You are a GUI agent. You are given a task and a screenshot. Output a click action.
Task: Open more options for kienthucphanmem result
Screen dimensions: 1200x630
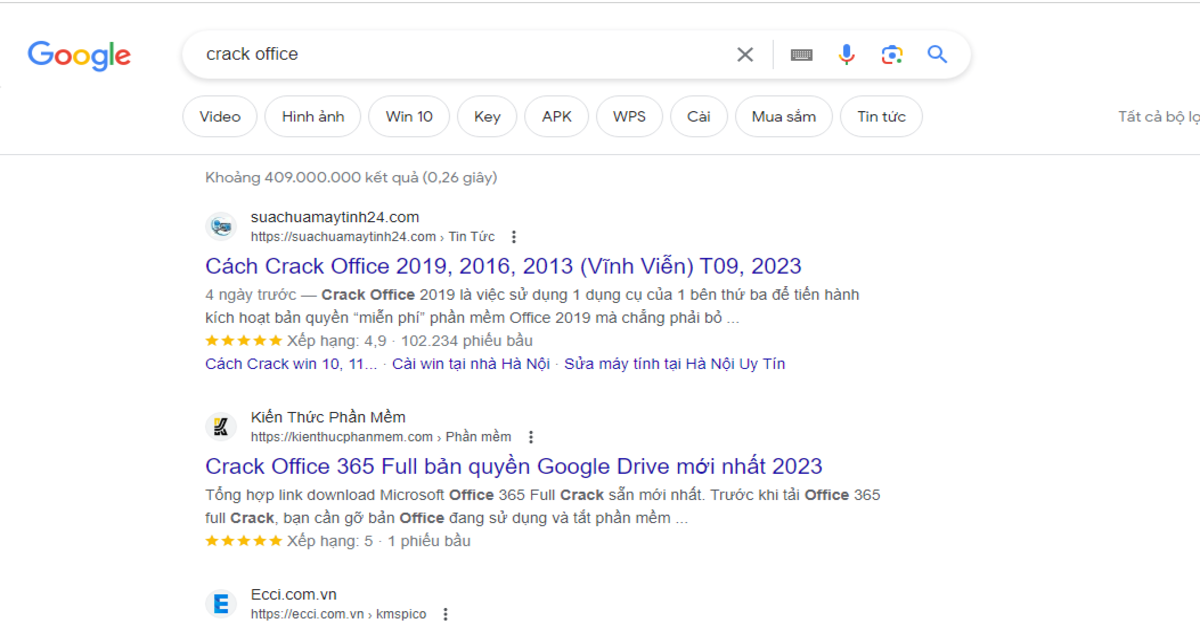pos(531,437)
